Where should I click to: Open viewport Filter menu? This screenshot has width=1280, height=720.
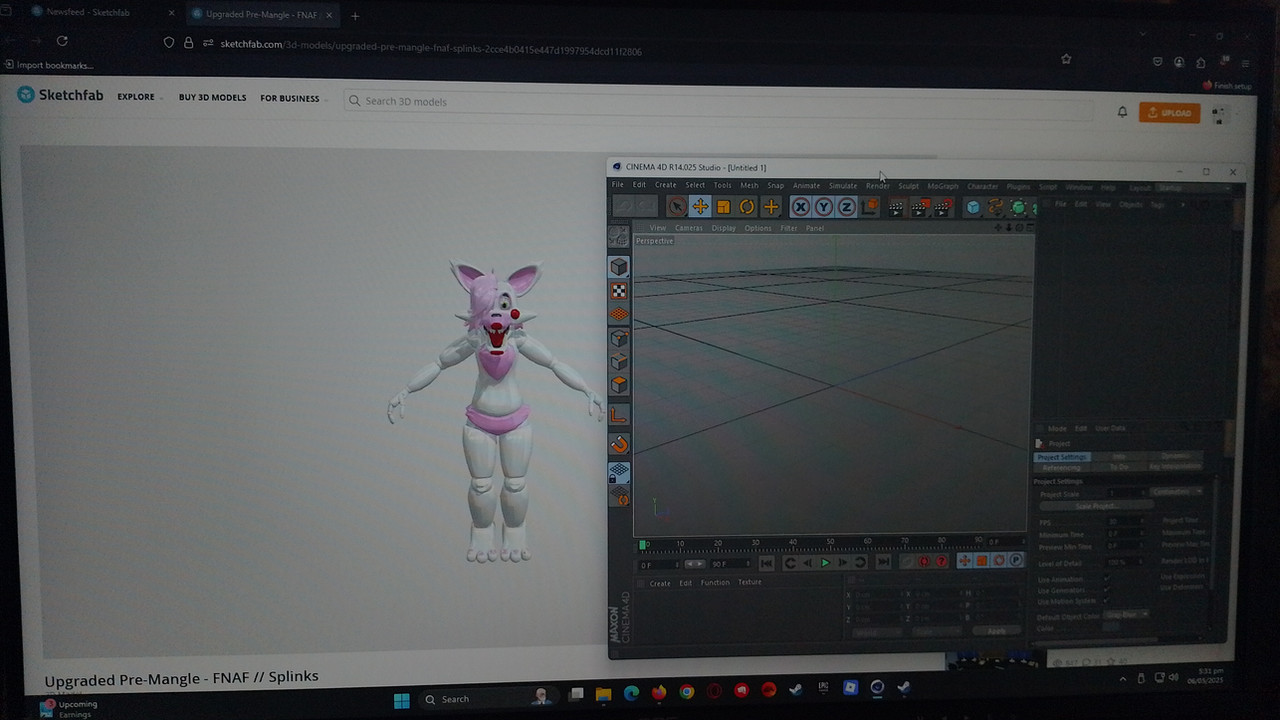tap(789, 228)
